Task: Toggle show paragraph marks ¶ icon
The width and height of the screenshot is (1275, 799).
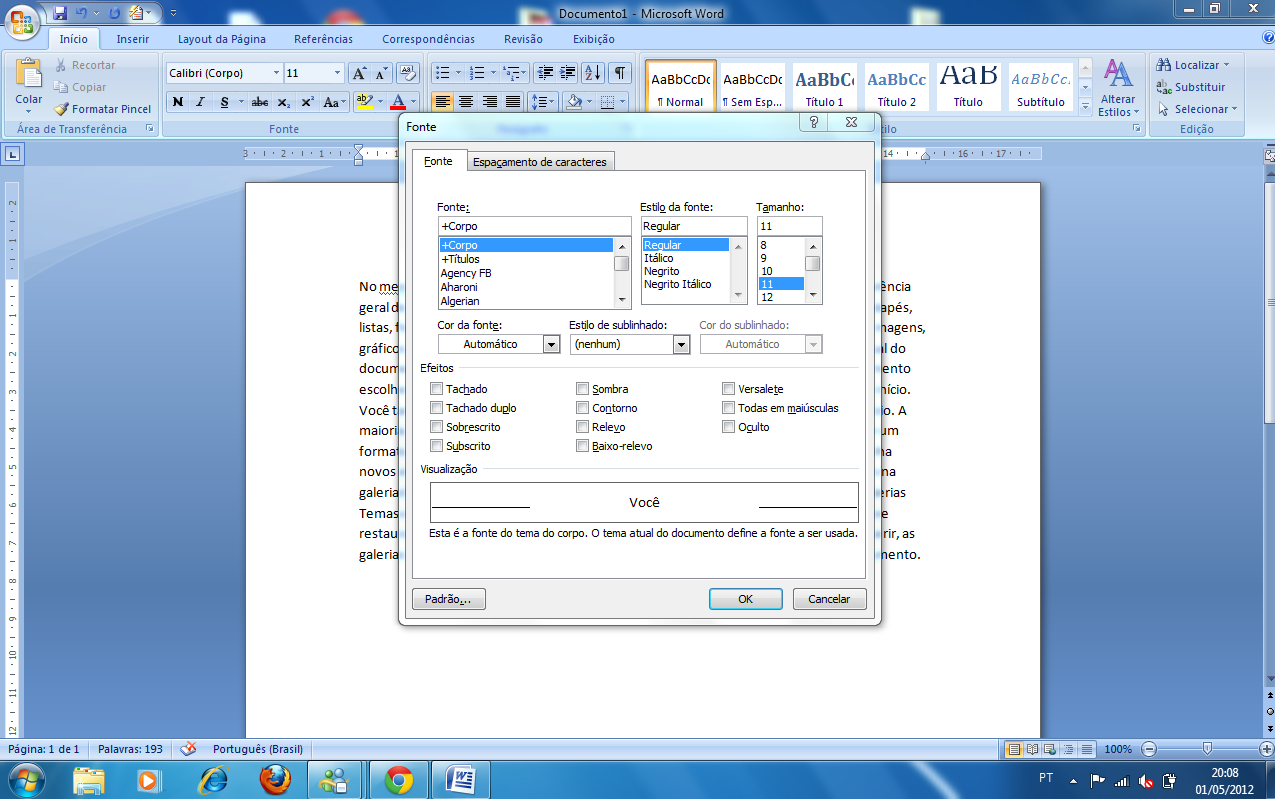Action: (x=621, y=73)
